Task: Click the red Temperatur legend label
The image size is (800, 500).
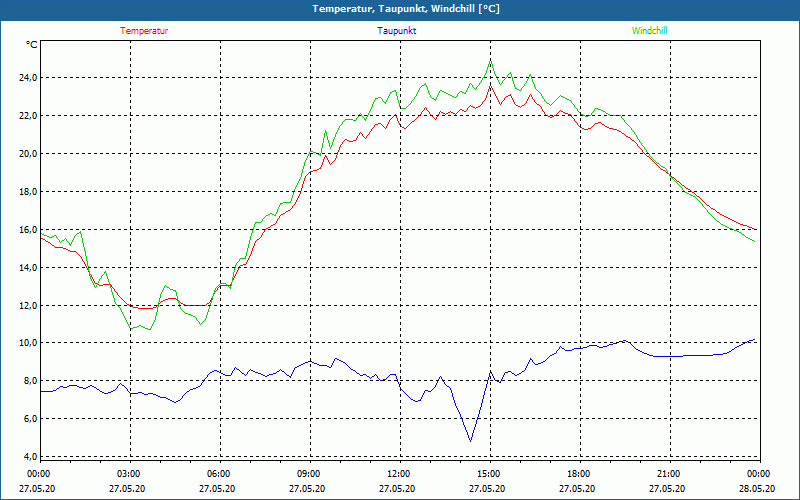Action: [144, 31]
